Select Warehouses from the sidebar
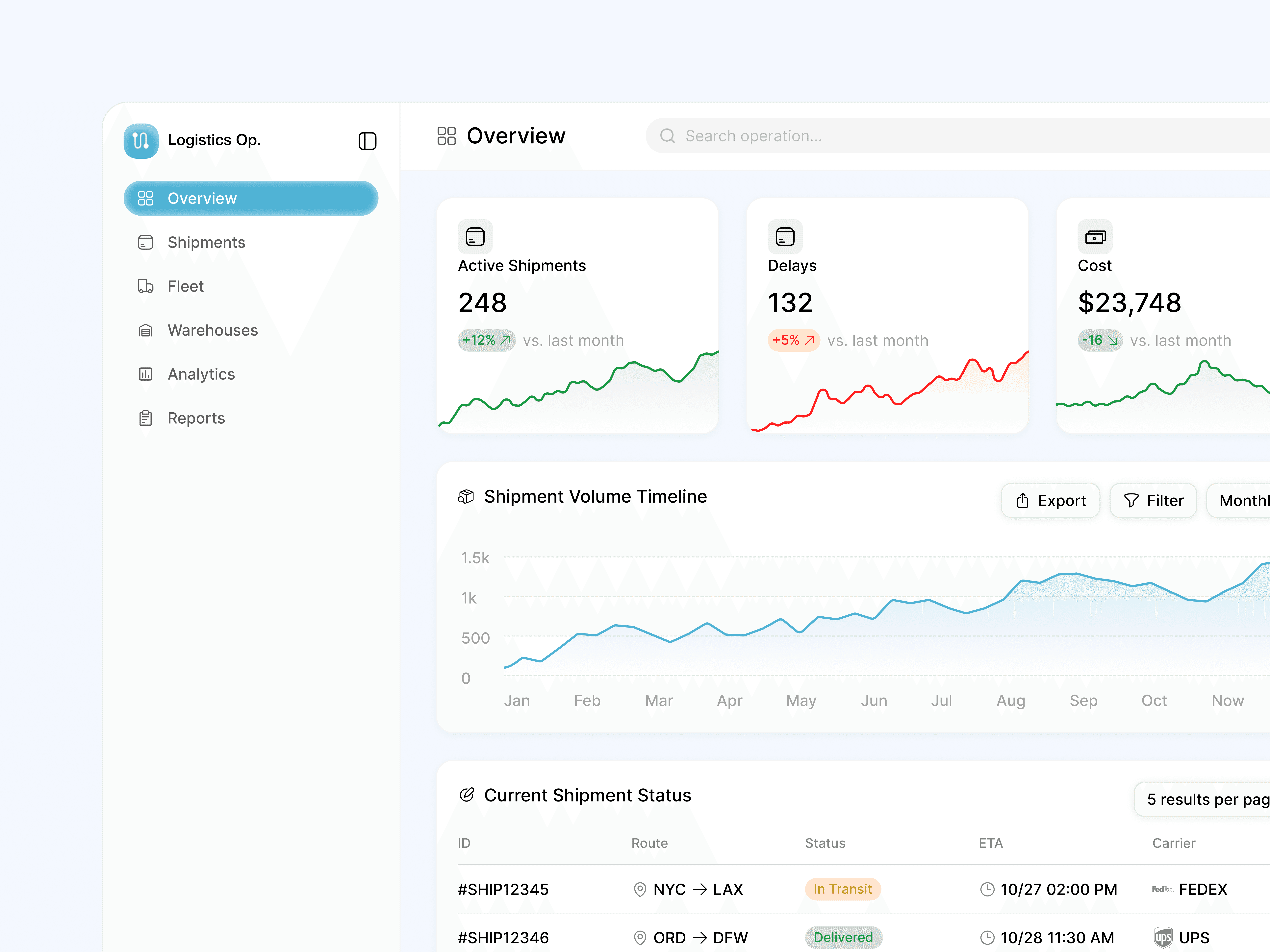1270x952 pixels. 213,330
